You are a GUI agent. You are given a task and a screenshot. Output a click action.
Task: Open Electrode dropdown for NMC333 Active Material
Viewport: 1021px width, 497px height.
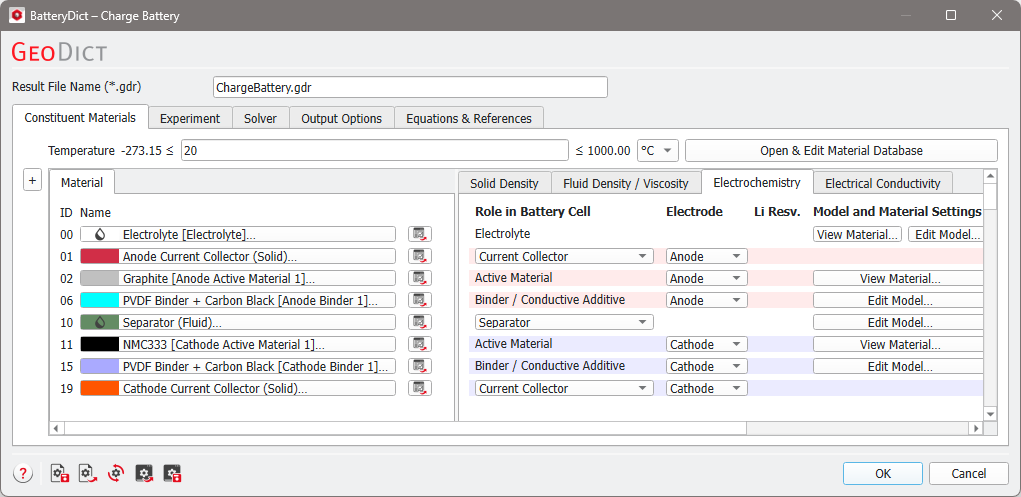tap(706, 345)
